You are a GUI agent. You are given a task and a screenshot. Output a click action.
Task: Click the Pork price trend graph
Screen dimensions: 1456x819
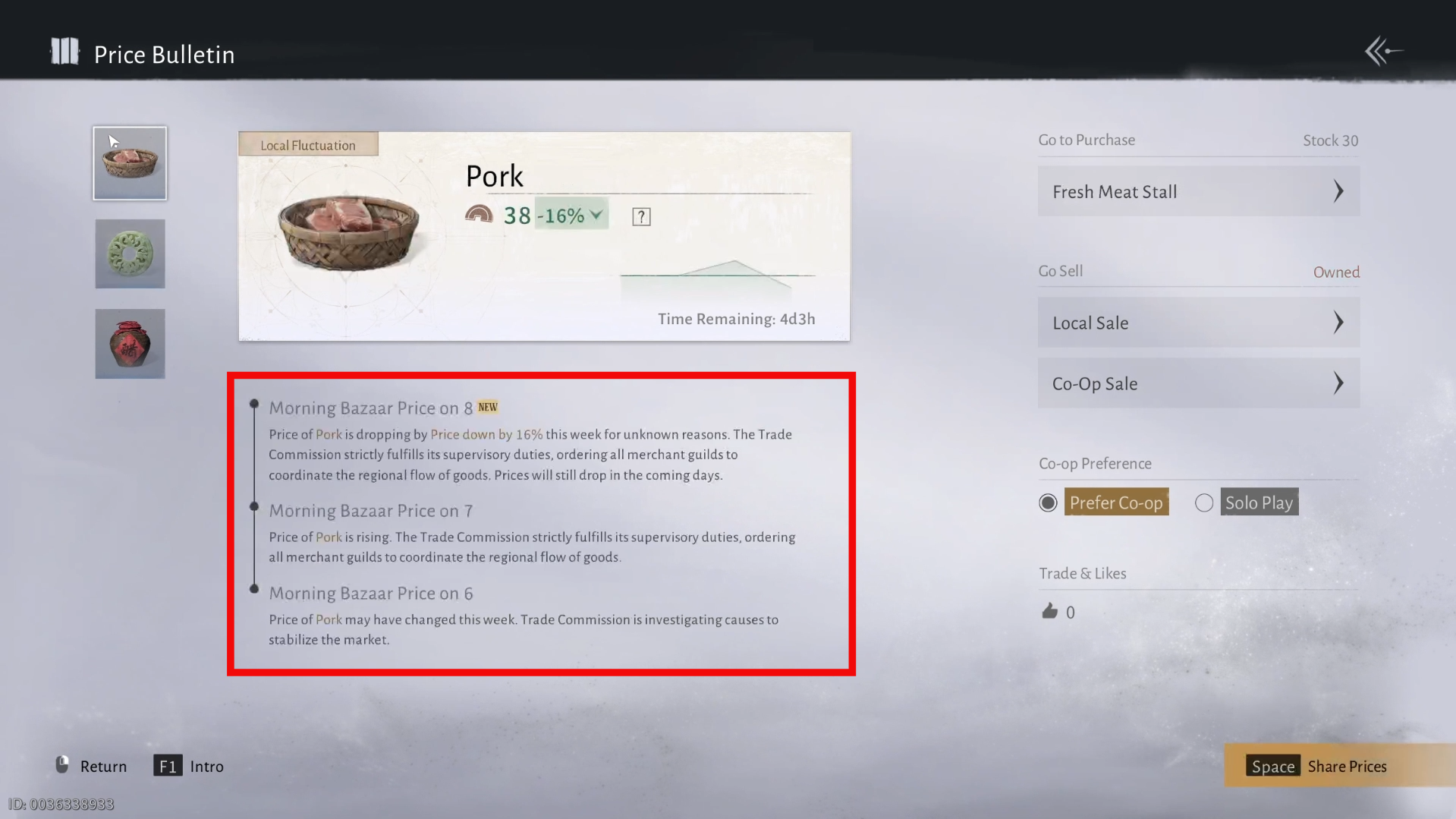tap(718, 279)
